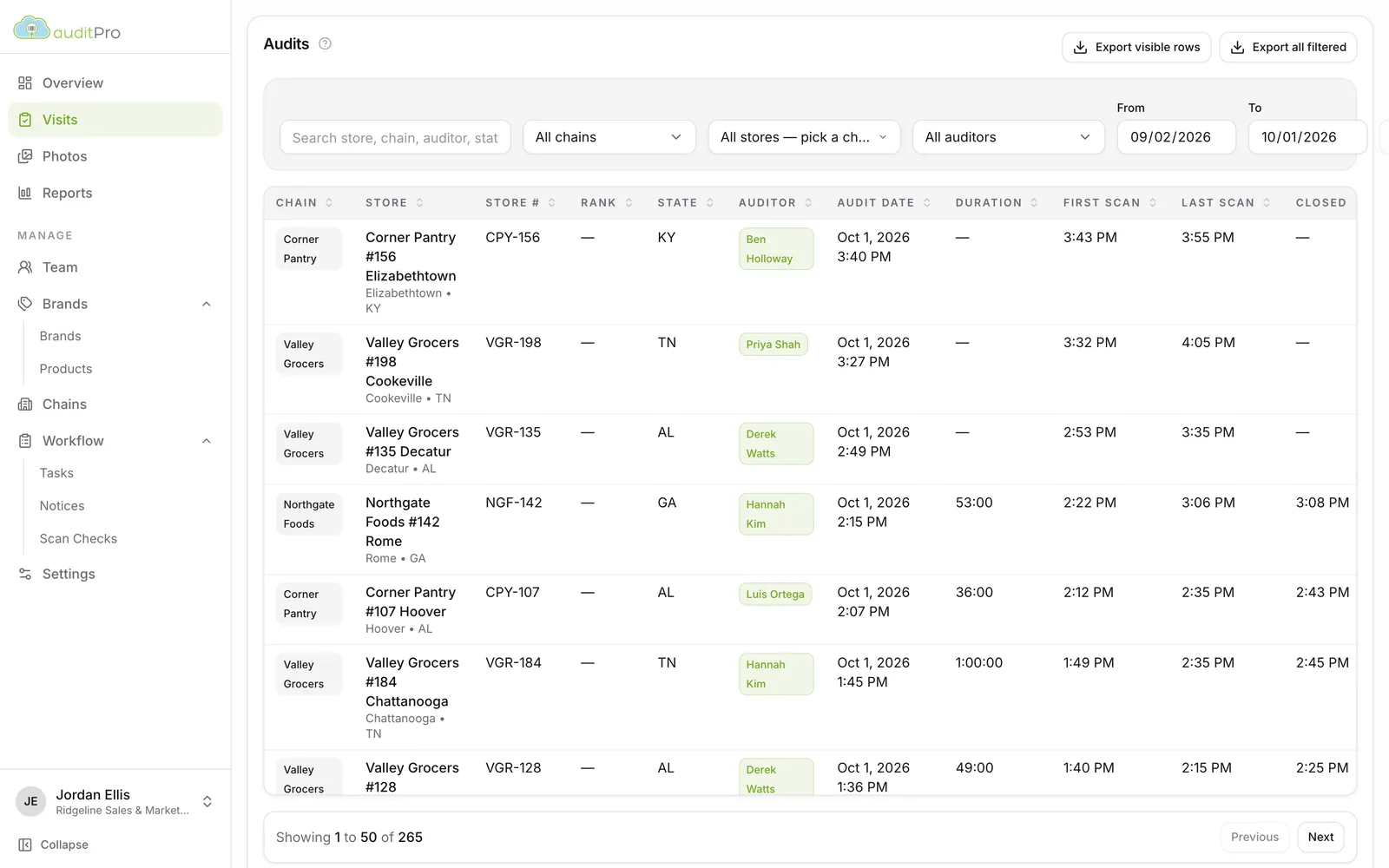Screen dimensions: 1389x868
Task: Sort by the Audit Date column arrows
Action: [927, 202]
